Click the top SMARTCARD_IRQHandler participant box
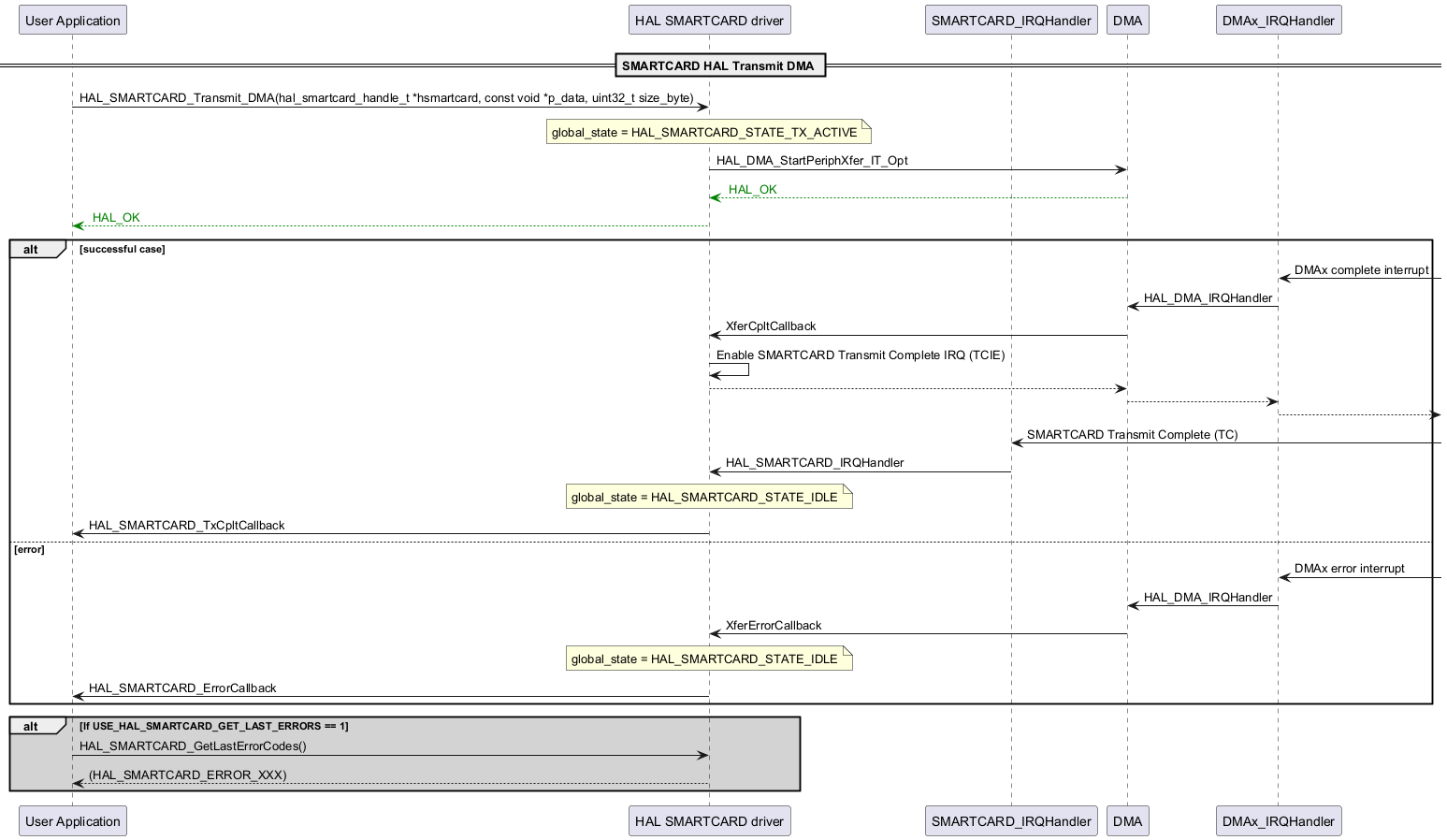1447x840 pixels. click(1011, 21)
